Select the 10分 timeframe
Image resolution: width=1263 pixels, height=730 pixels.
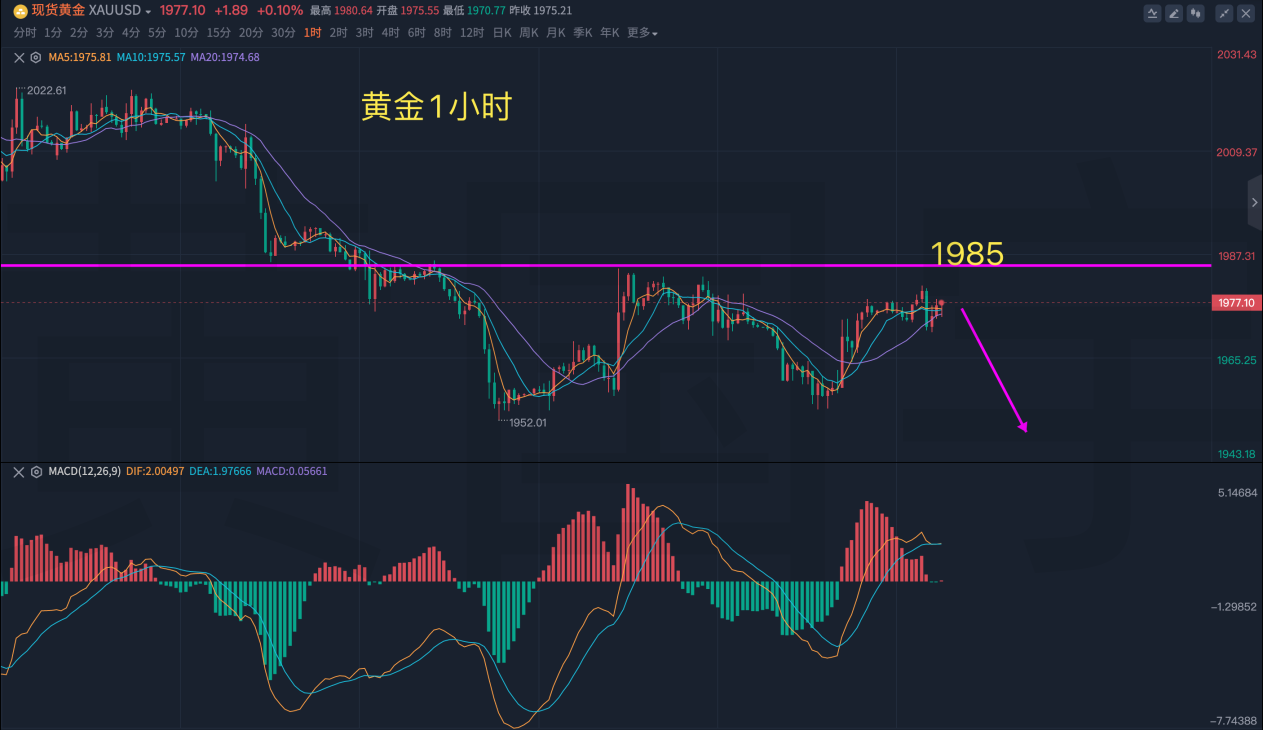coord(186,33)
